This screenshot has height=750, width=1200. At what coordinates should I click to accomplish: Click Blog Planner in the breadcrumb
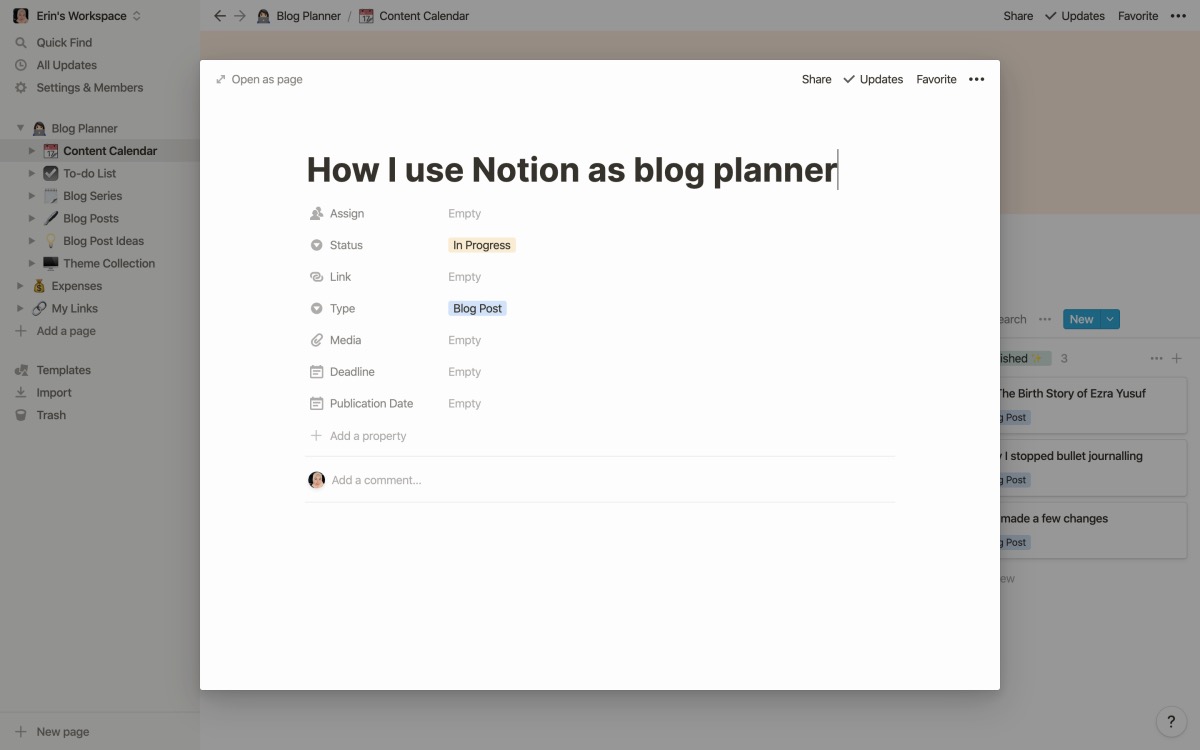coord(299,16)
